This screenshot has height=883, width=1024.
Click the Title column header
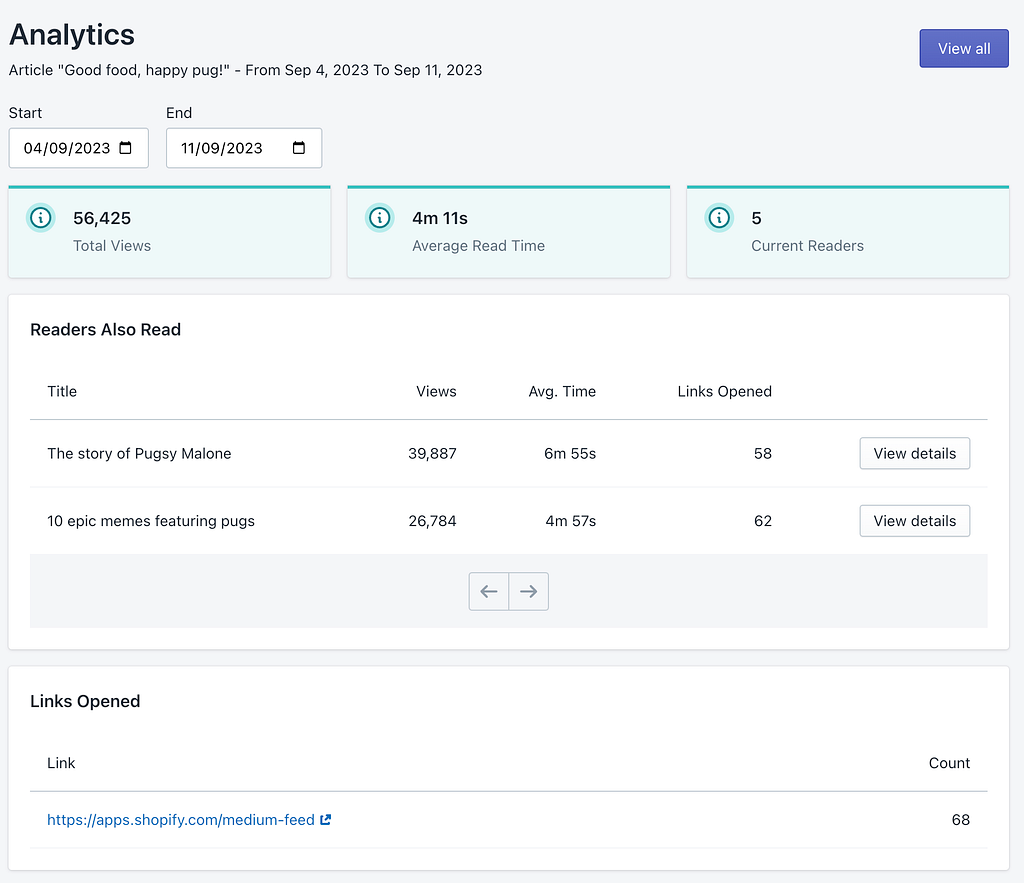pos(62,391)
